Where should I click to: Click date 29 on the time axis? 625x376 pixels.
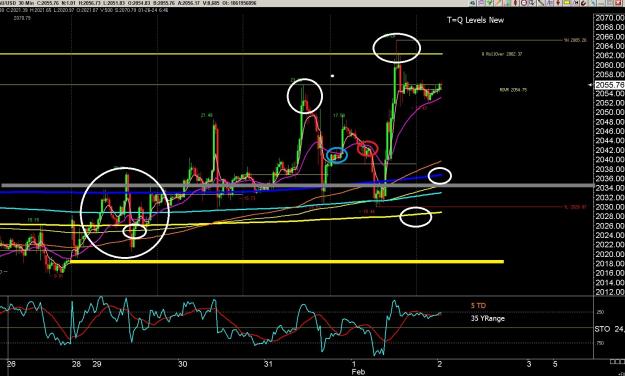point(97,364)
